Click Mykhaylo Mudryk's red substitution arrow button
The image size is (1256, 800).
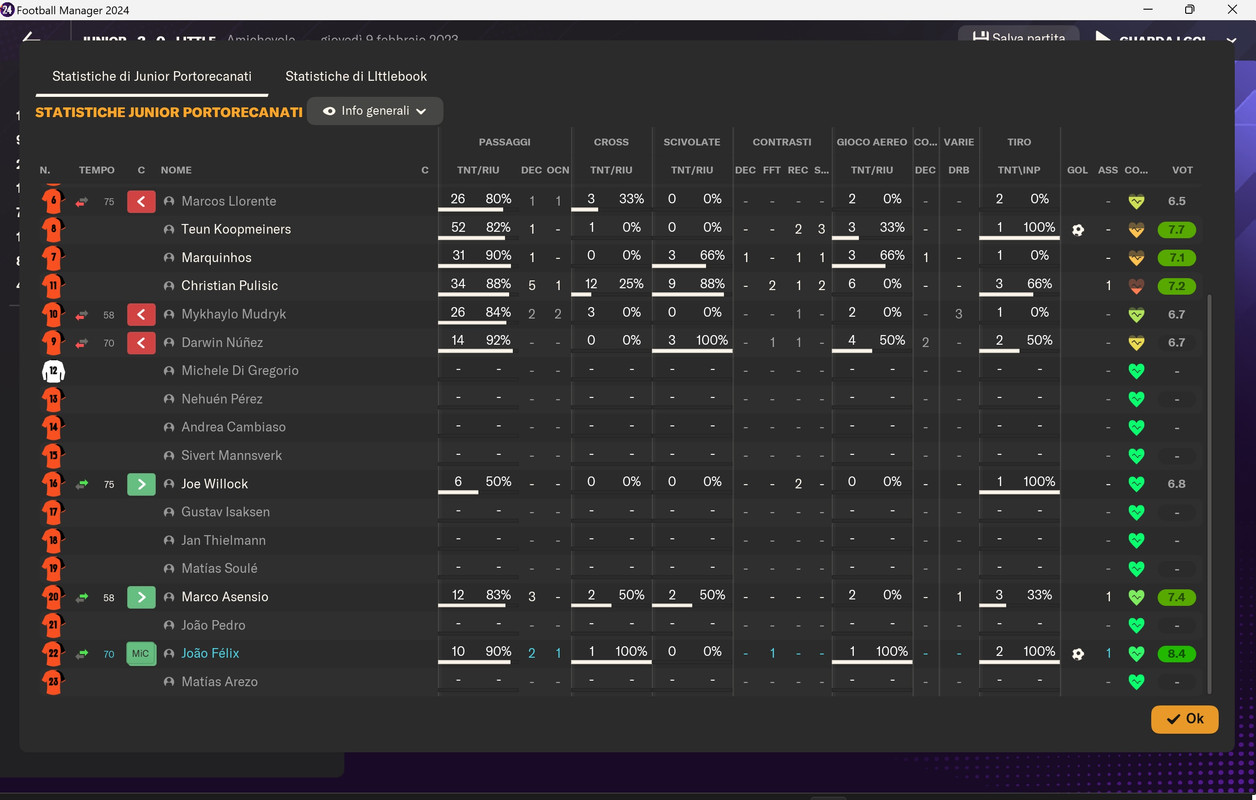click(x=141, y=315)
